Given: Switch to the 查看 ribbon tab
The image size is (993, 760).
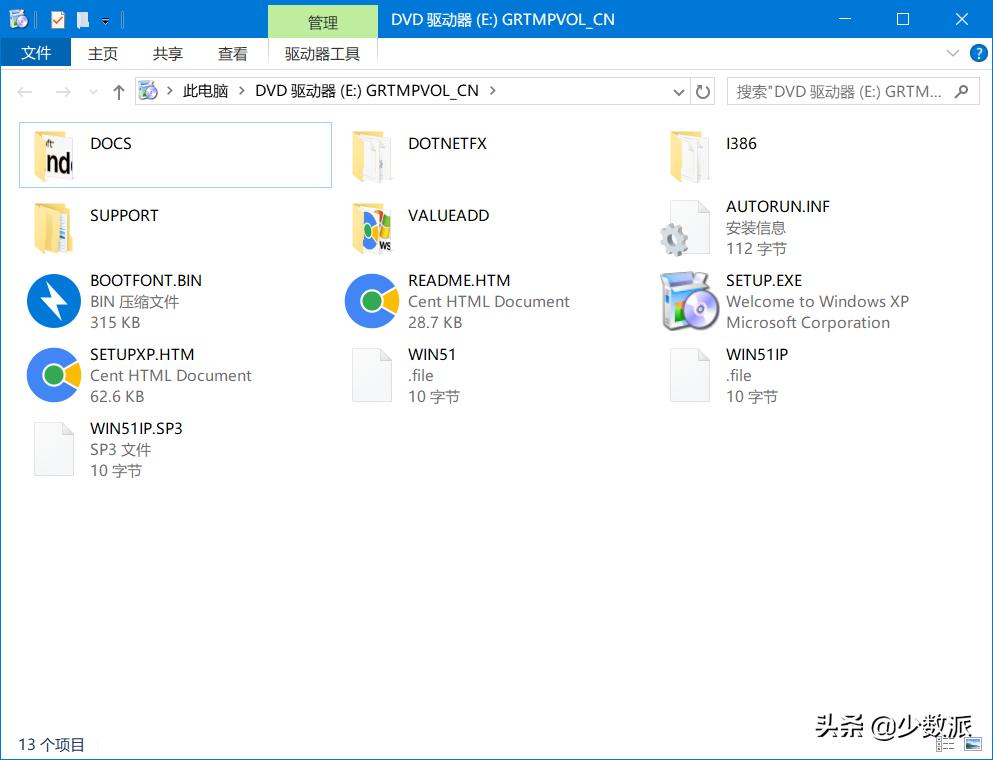Looking at the screenshot, I should click(x=232, y=53).
